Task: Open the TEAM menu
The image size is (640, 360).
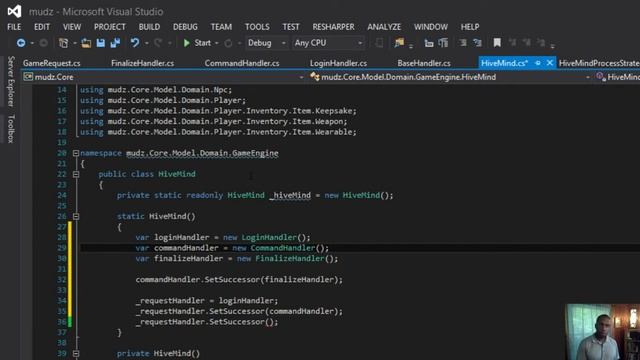Action: coord(221,27)
